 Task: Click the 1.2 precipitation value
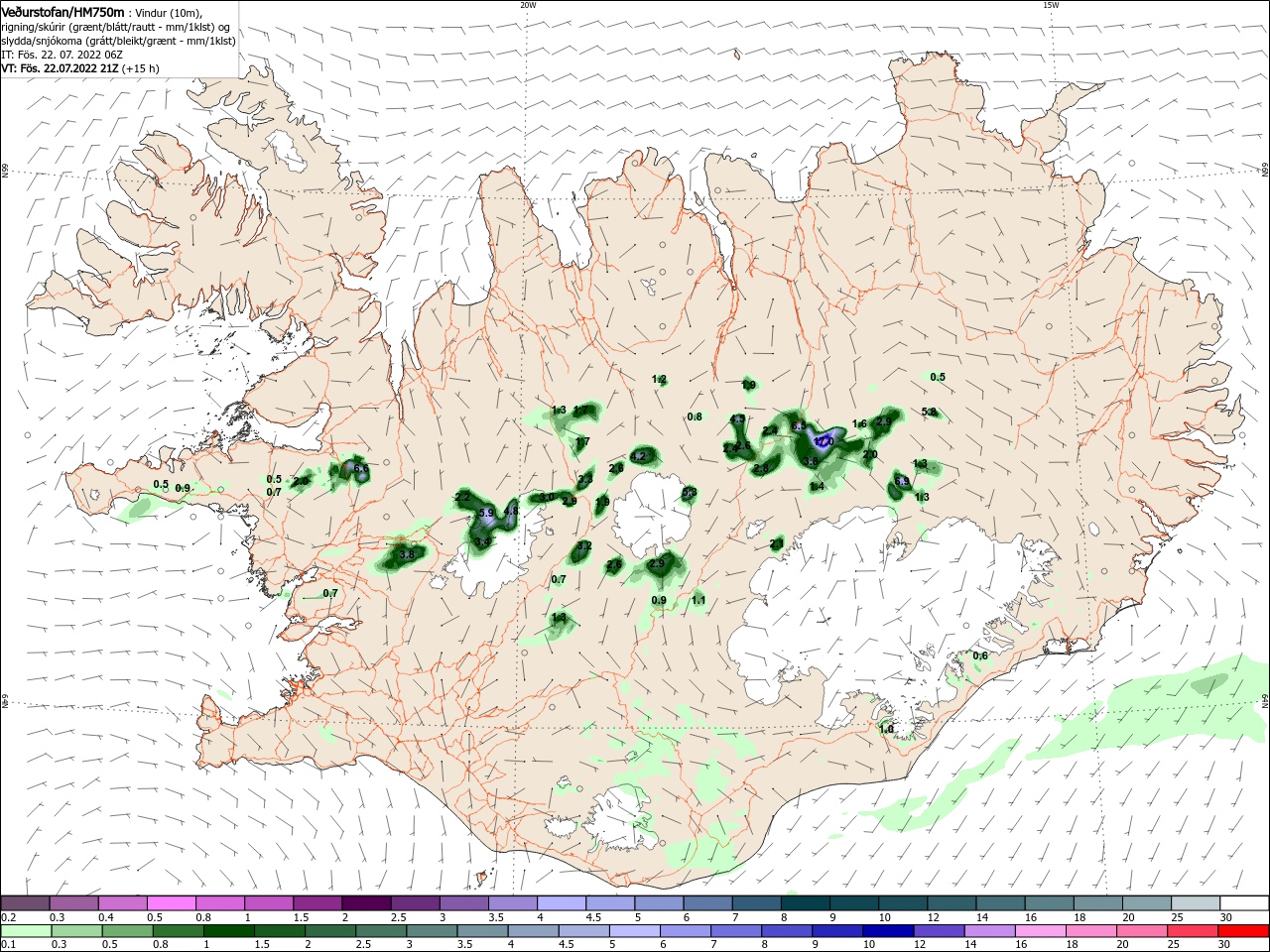point(659,380)
